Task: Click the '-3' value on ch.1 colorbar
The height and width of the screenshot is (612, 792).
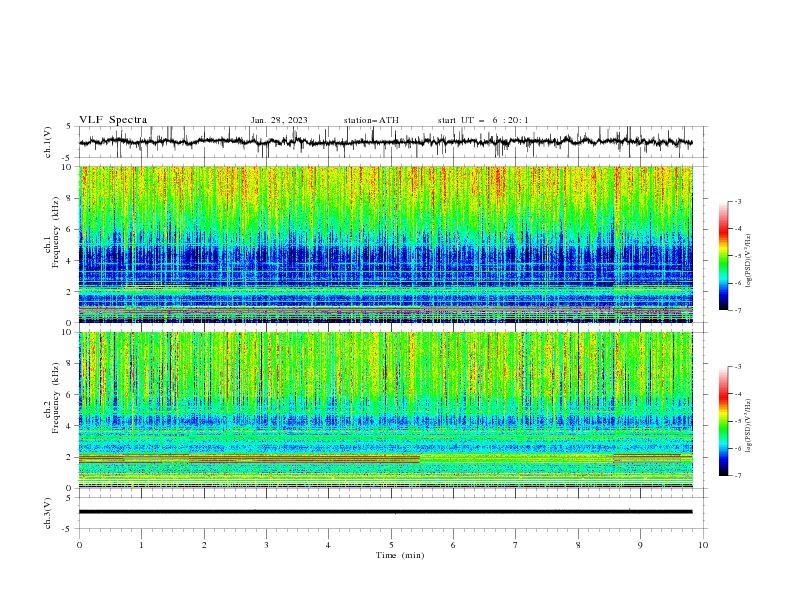Action: point(737,201)
